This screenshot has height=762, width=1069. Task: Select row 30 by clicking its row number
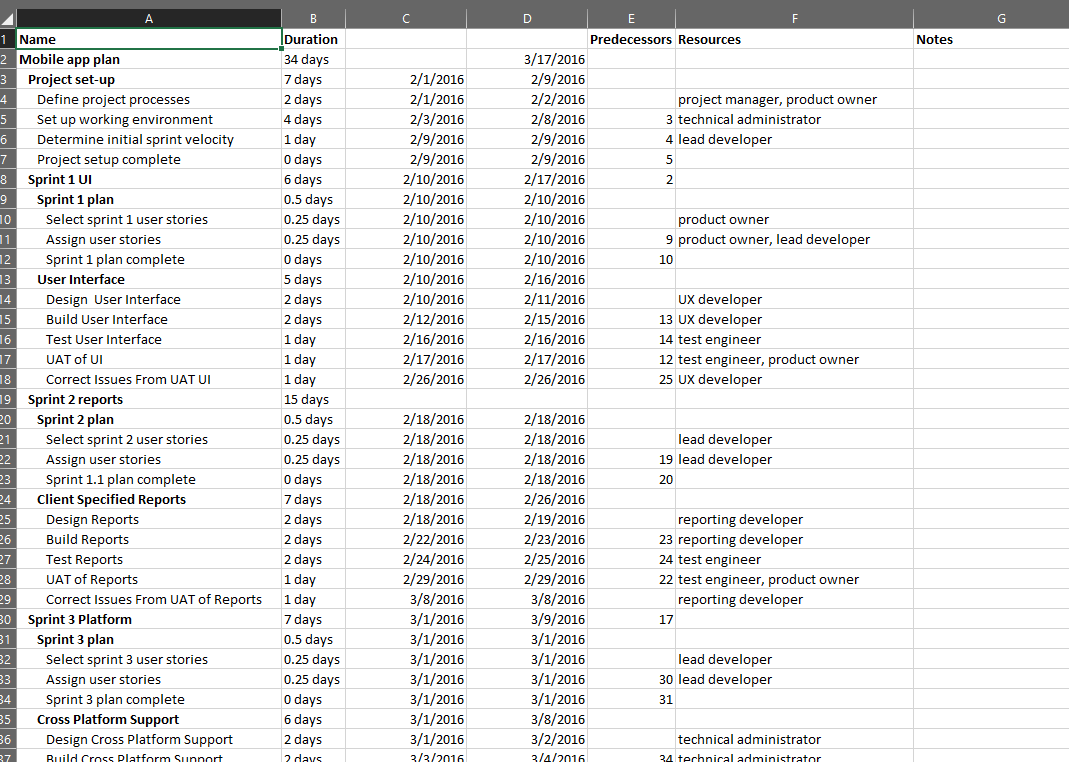point(8,619)
